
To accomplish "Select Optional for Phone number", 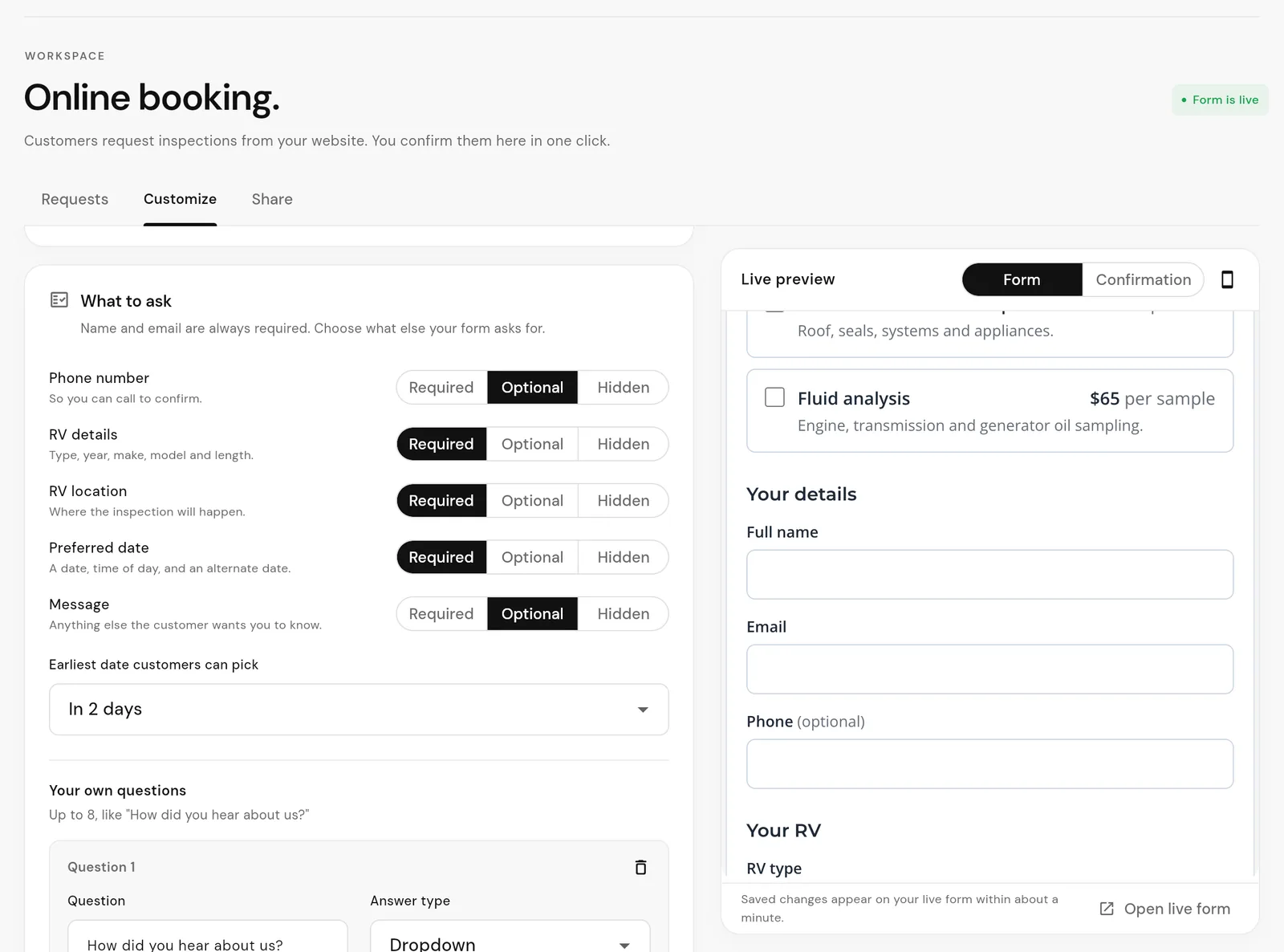I will point(532,388).
